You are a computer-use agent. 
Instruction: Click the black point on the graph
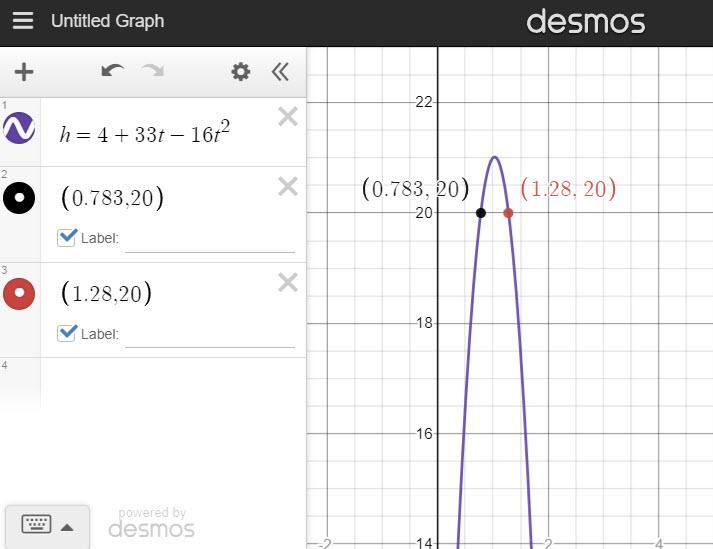pyautogui.click(x=481, y=213)
